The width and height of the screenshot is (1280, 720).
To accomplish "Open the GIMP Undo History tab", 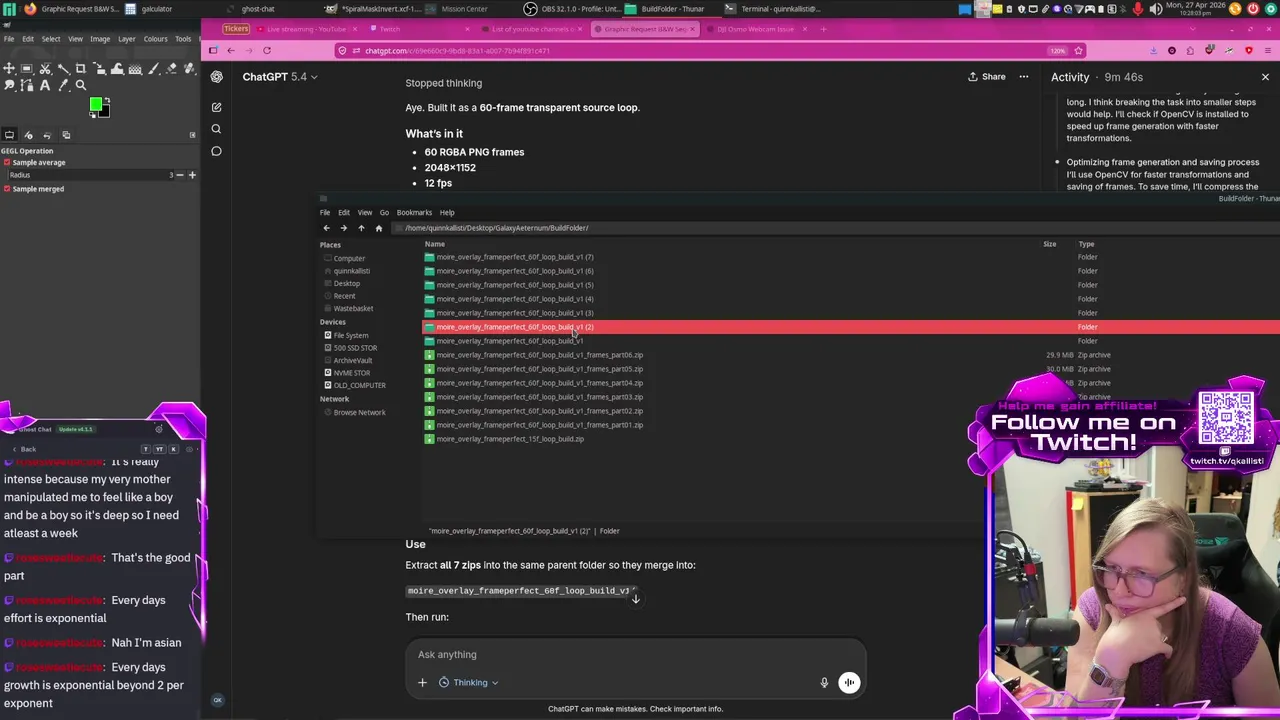I will pyautogui.click(x=47, y=135).
